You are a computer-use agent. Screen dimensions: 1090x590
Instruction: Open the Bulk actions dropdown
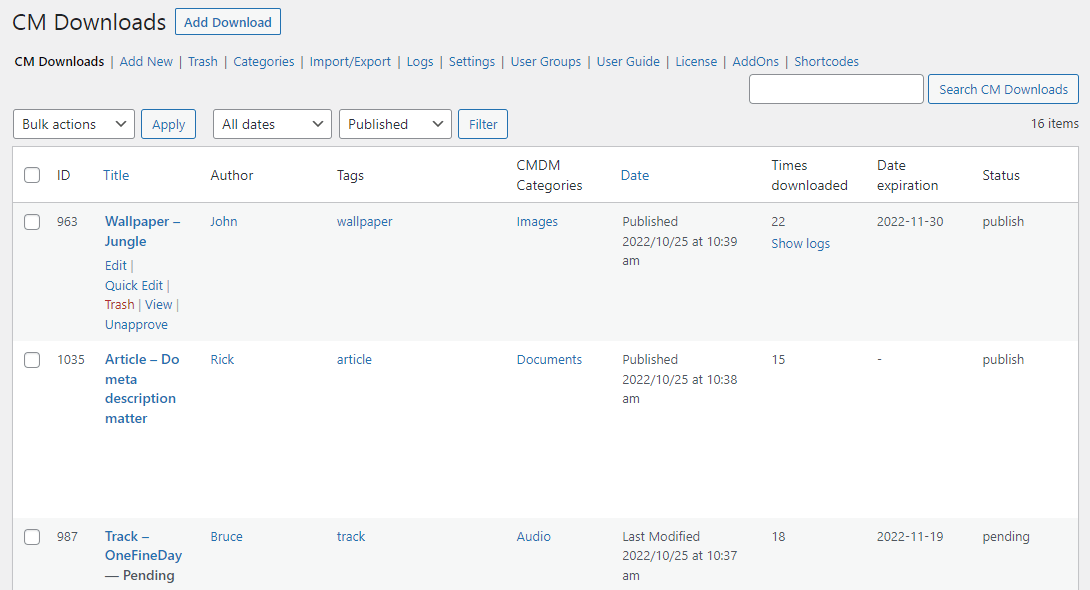(74, 124)
